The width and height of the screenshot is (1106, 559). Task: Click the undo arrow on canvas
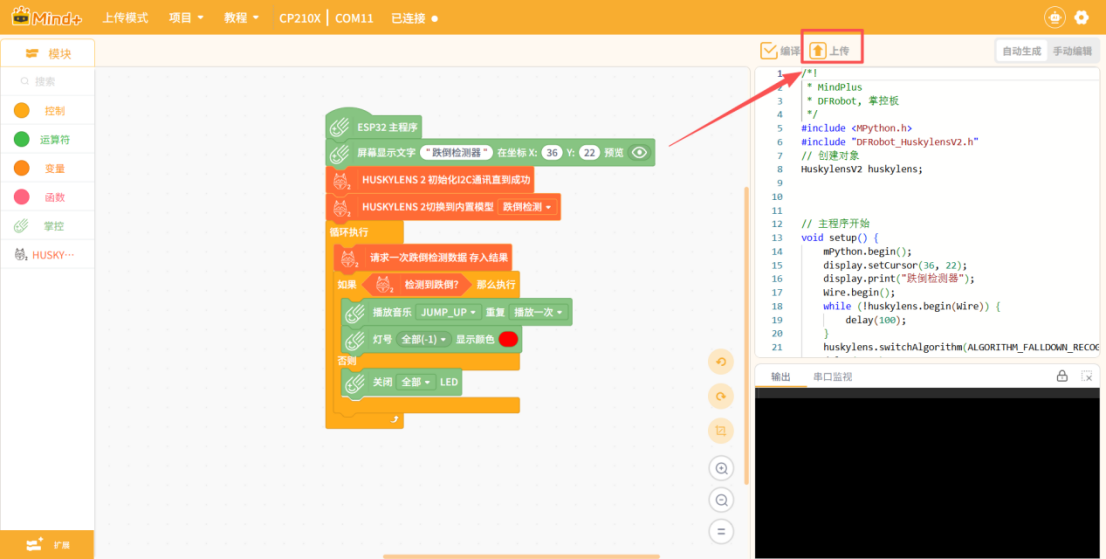(x=720, y=362)
